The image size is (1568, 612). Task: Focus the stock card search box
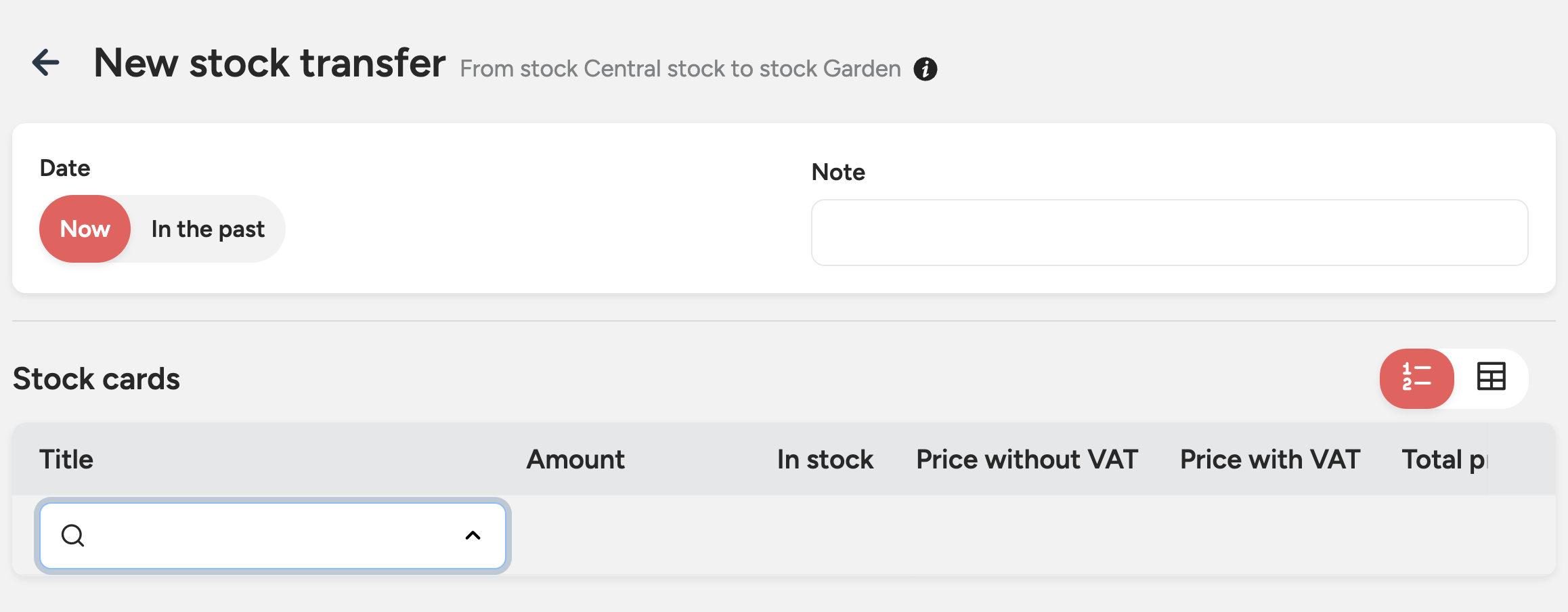point(271,535)
